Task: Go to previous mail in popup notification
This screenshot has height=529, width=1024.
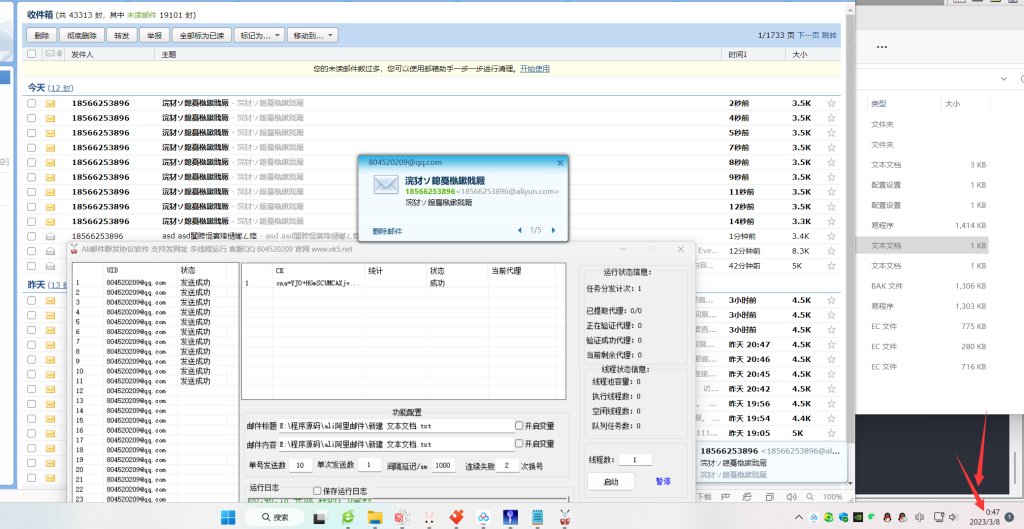Action: click(519, 230)
